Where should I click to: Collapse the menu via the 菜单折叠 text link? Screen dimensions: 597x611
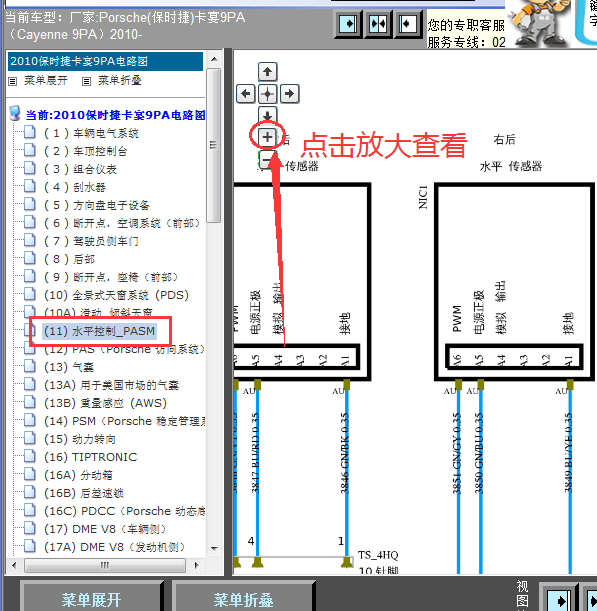(x=120, y=81)
